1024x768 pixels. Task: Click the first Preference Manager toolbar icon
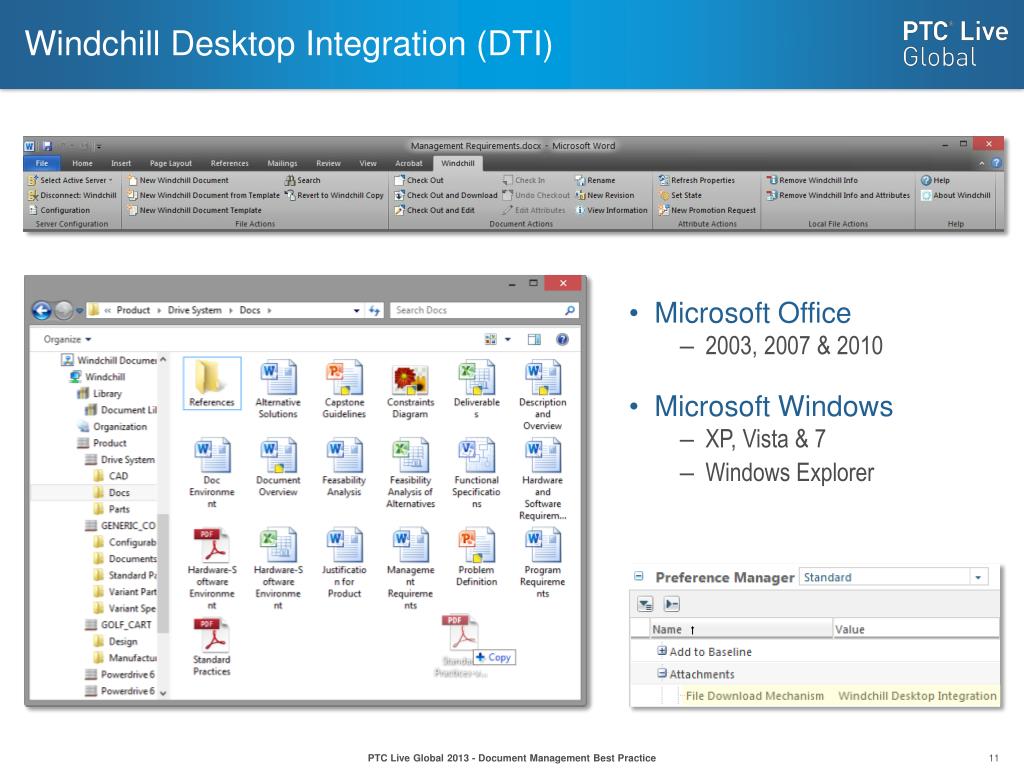coord(645,605)
